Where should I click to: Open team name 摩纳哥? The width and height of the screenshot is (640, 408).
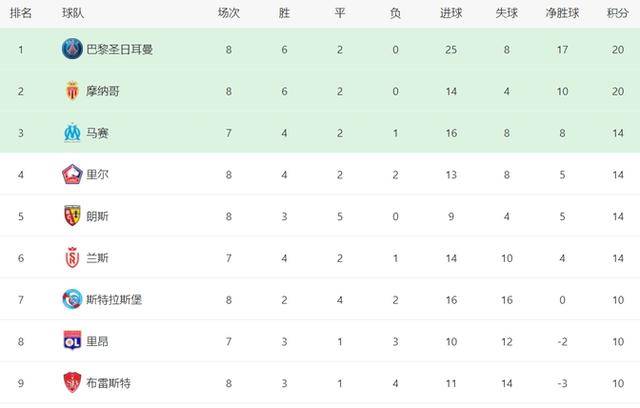103,91
